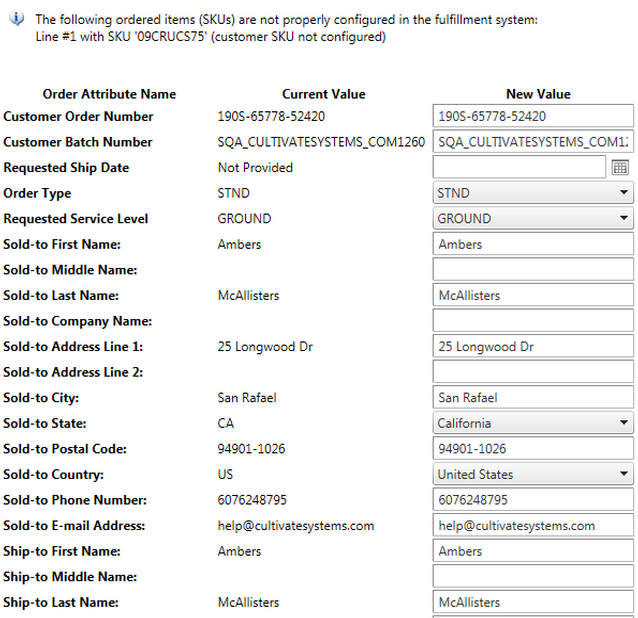The width and height of the screenshot is (638, 618).
Task: Click the 'Order Attribute Name' column header
Action: tap(109, 94)
